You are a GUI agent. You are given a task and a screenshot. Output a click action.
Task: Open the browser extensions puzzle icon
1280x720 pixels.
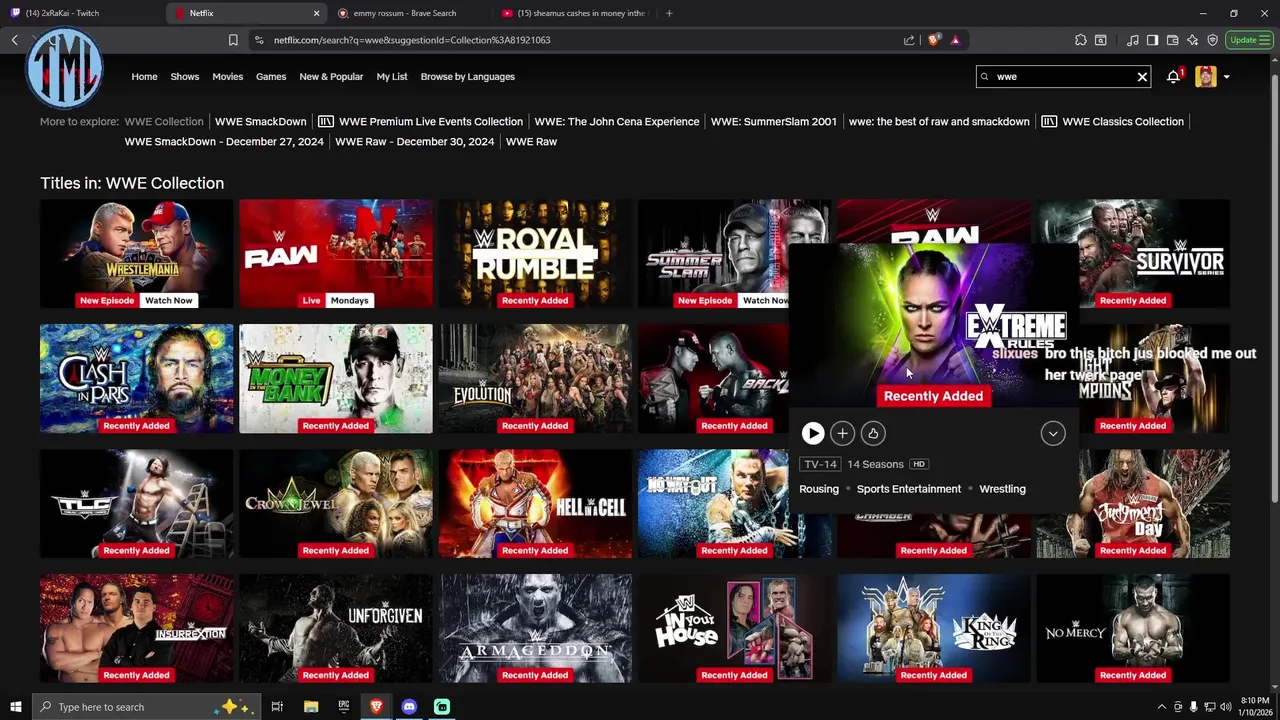(x=1081, y=40)
